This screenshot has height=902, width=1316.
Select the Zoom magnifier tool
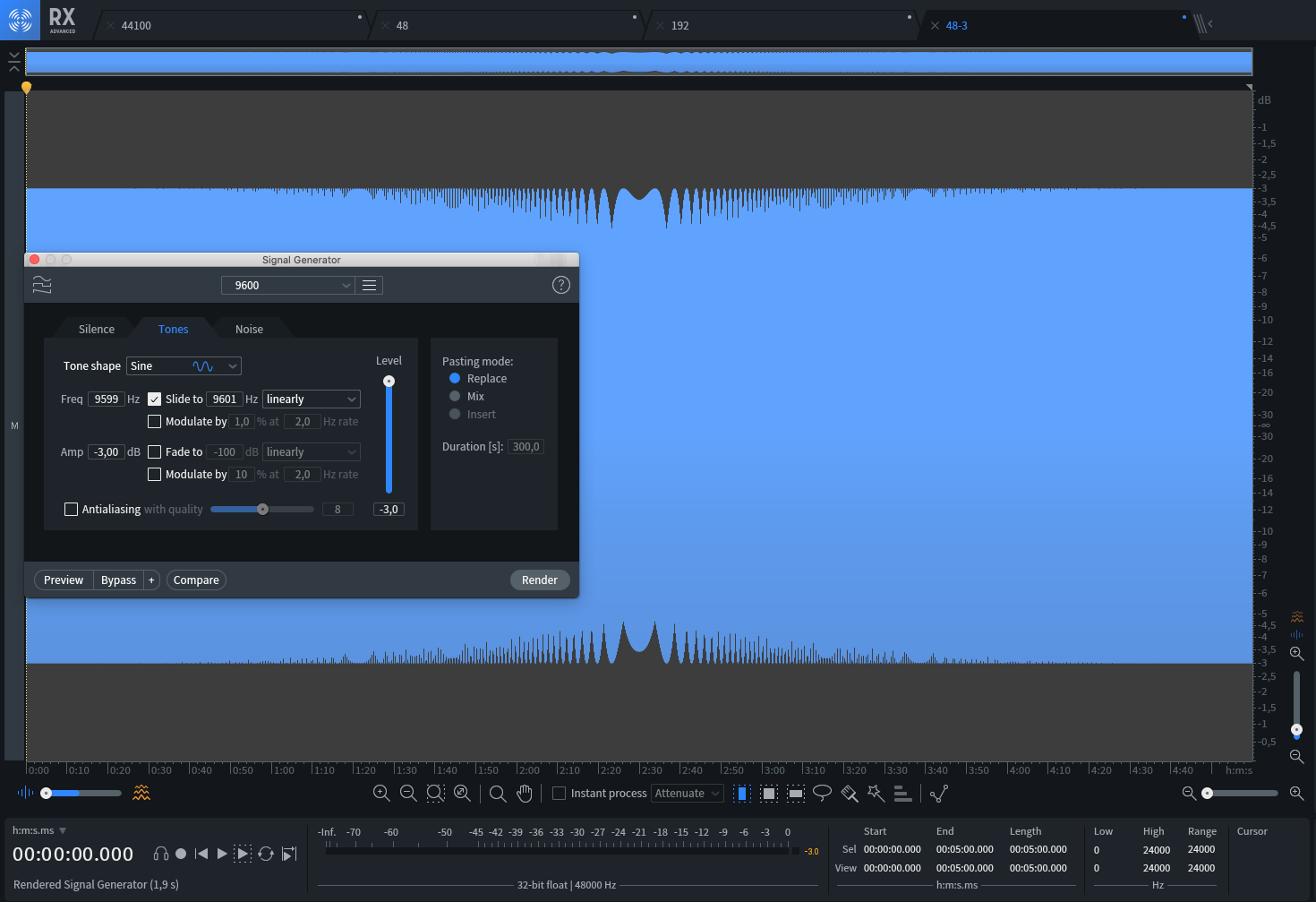click(x=498, y=794)
